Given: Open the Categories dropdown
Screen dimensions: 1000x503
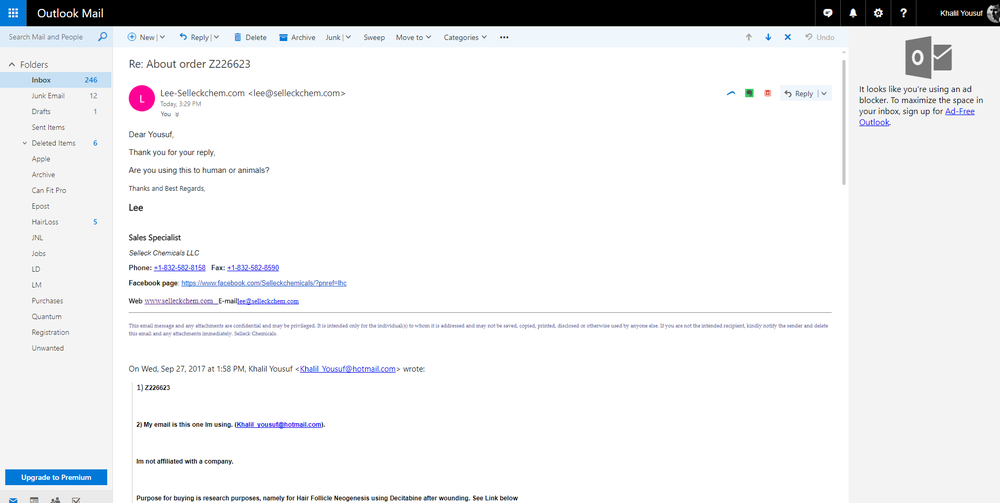Looking at the screenshot, I should 465,37.
